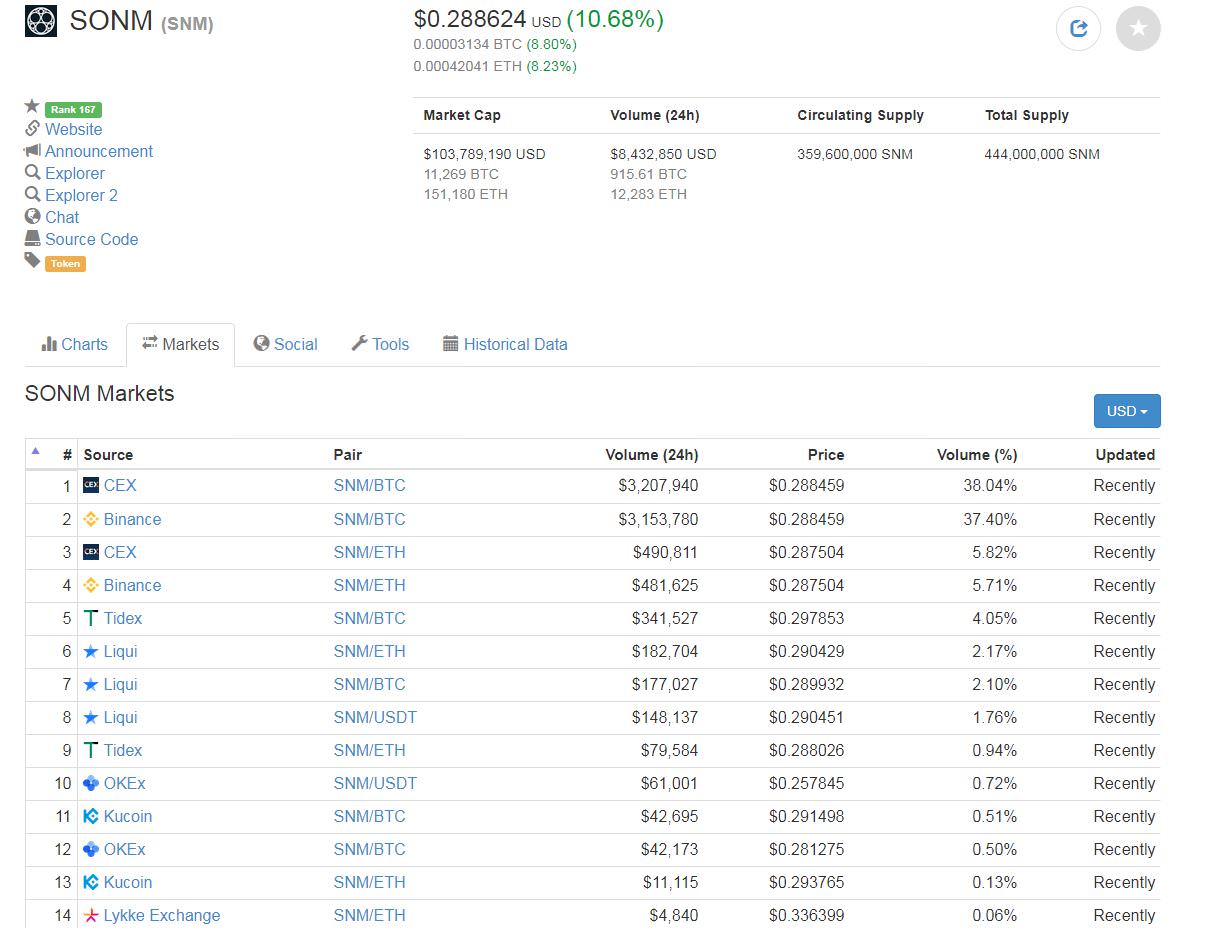Click the Rank 167 badge
The height and width of the screenshot is (928, 1212).
tap(73, 110)
